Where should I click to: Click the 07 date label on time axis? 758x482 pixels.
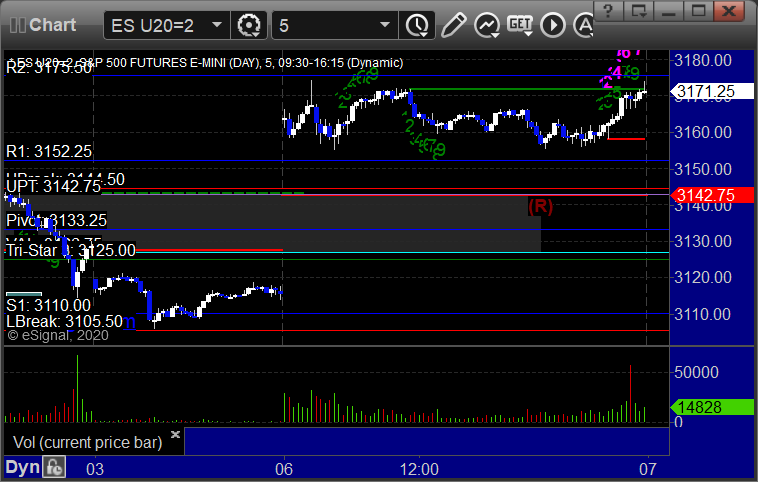point(648,469)
